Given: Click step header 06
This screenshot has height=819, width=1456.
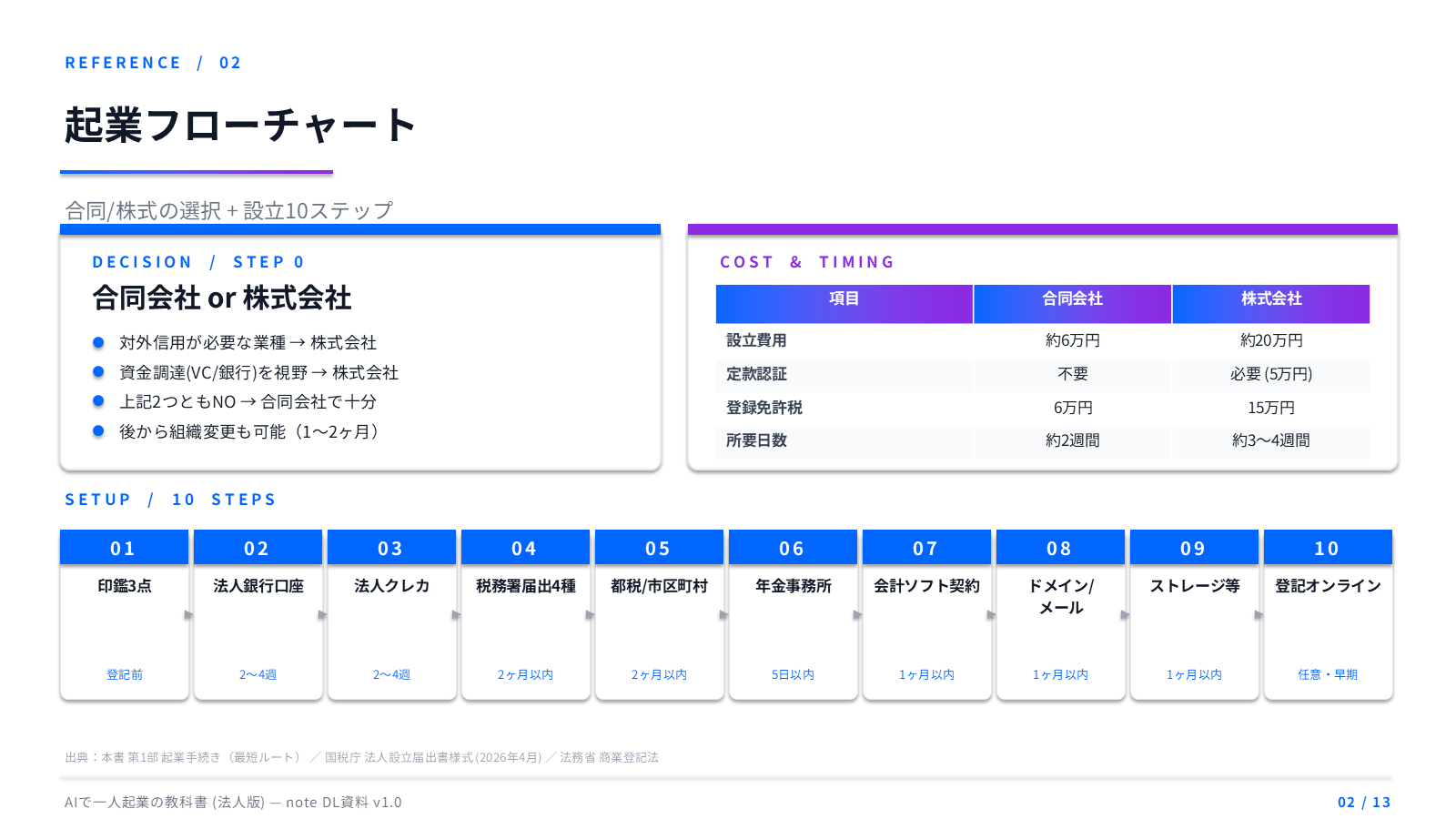Looking at the screenshot, I should pos(793,548).
